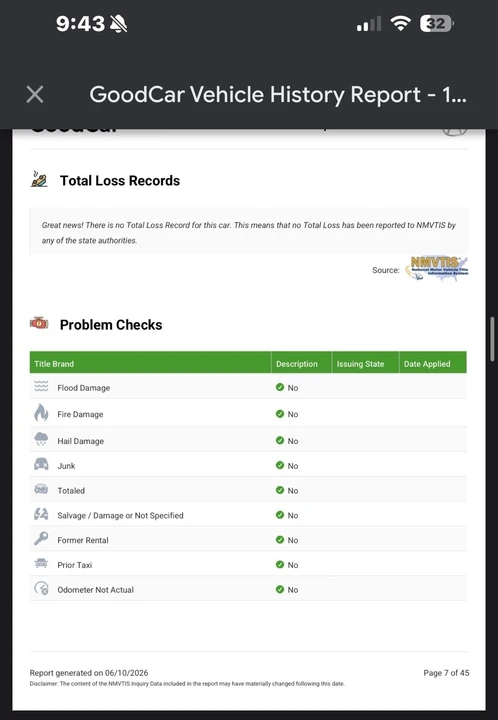Select the Flood Damage waves icon

pos(41,387)
